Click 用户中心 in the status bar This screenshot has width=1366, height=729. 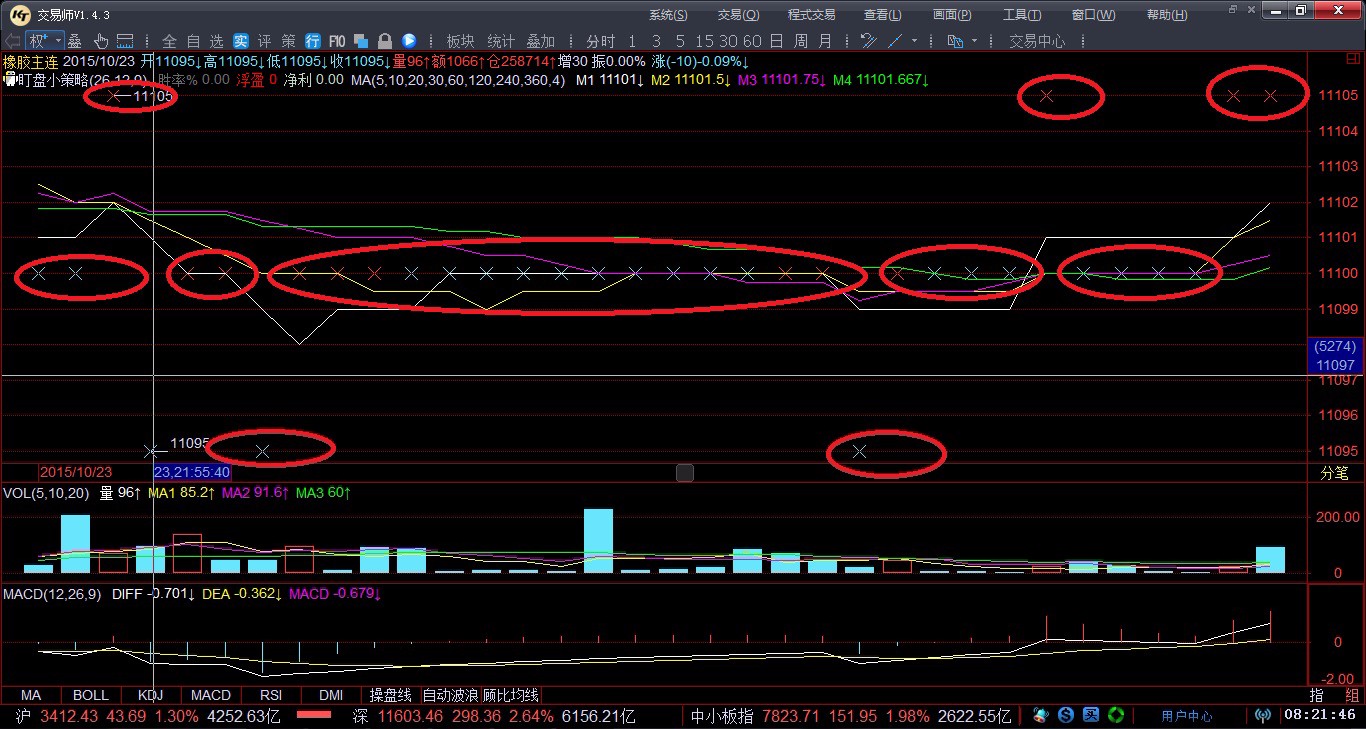point(1187,716)
